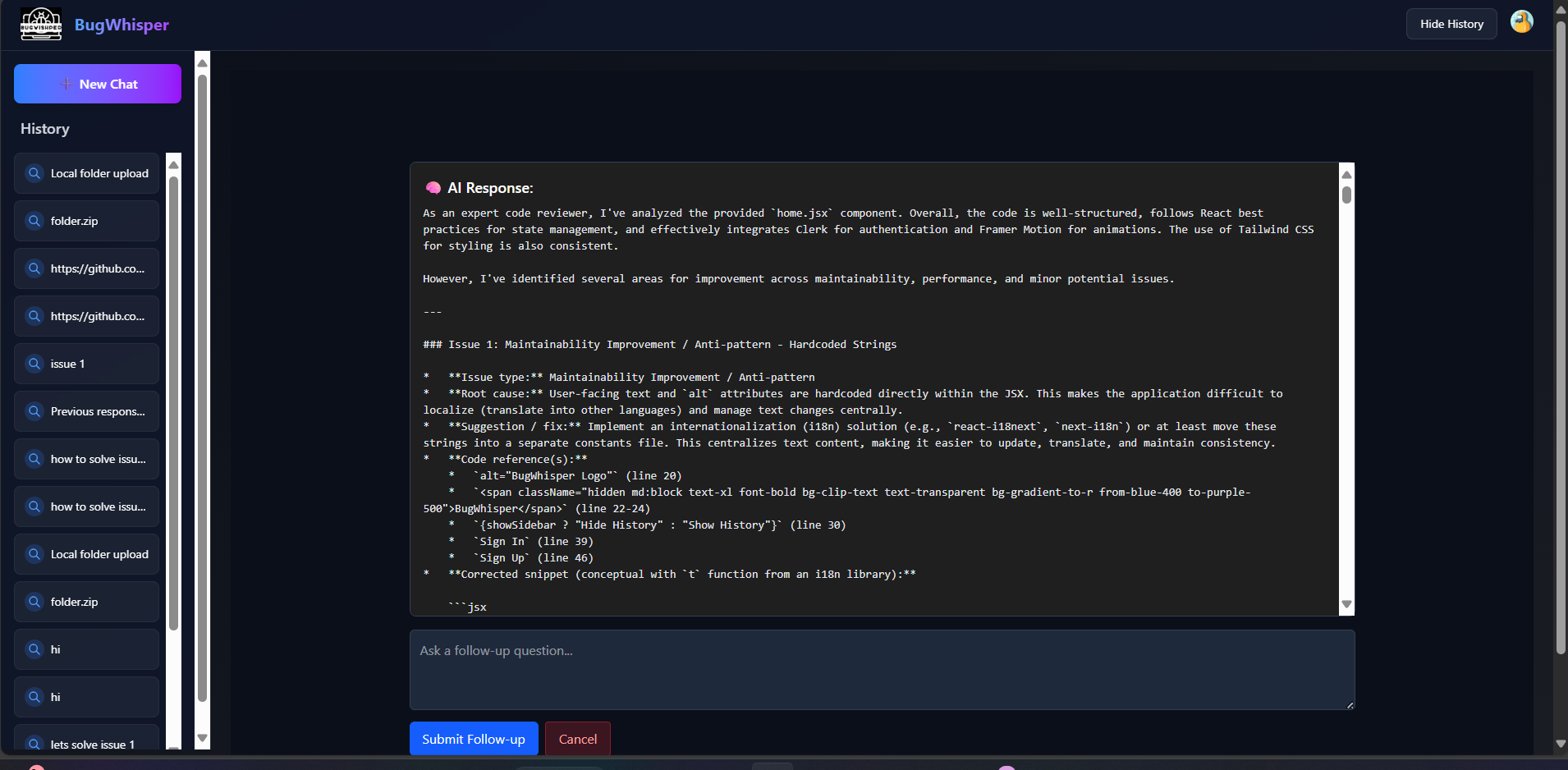Click the main page scrollbar thumb

click(1561, 337)
